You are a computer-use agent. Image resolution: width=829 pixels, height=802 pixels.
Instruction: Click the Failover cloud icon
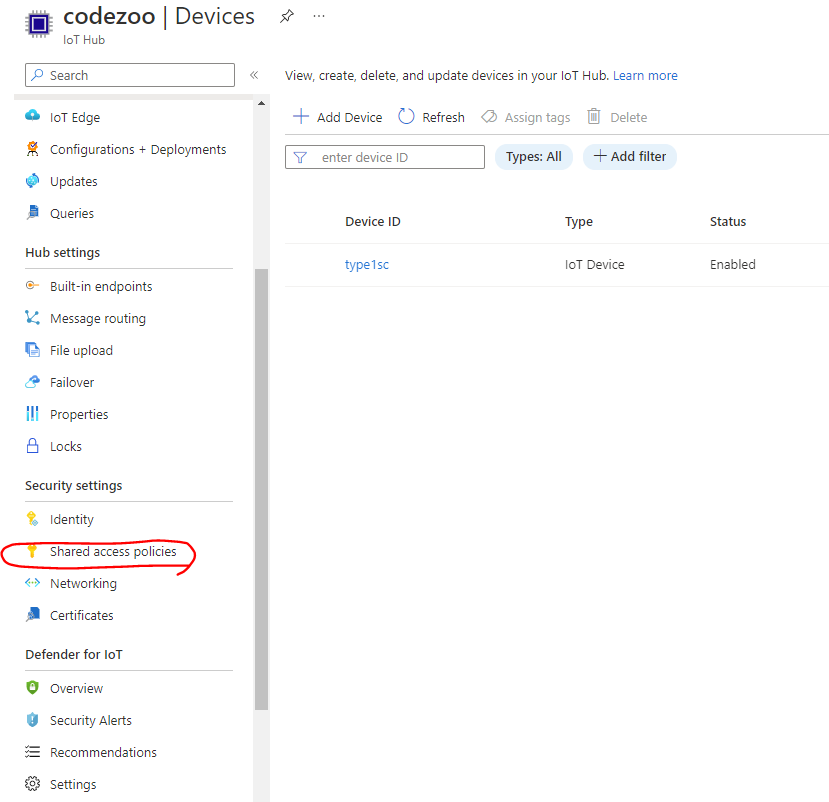[x=32, y=382]
